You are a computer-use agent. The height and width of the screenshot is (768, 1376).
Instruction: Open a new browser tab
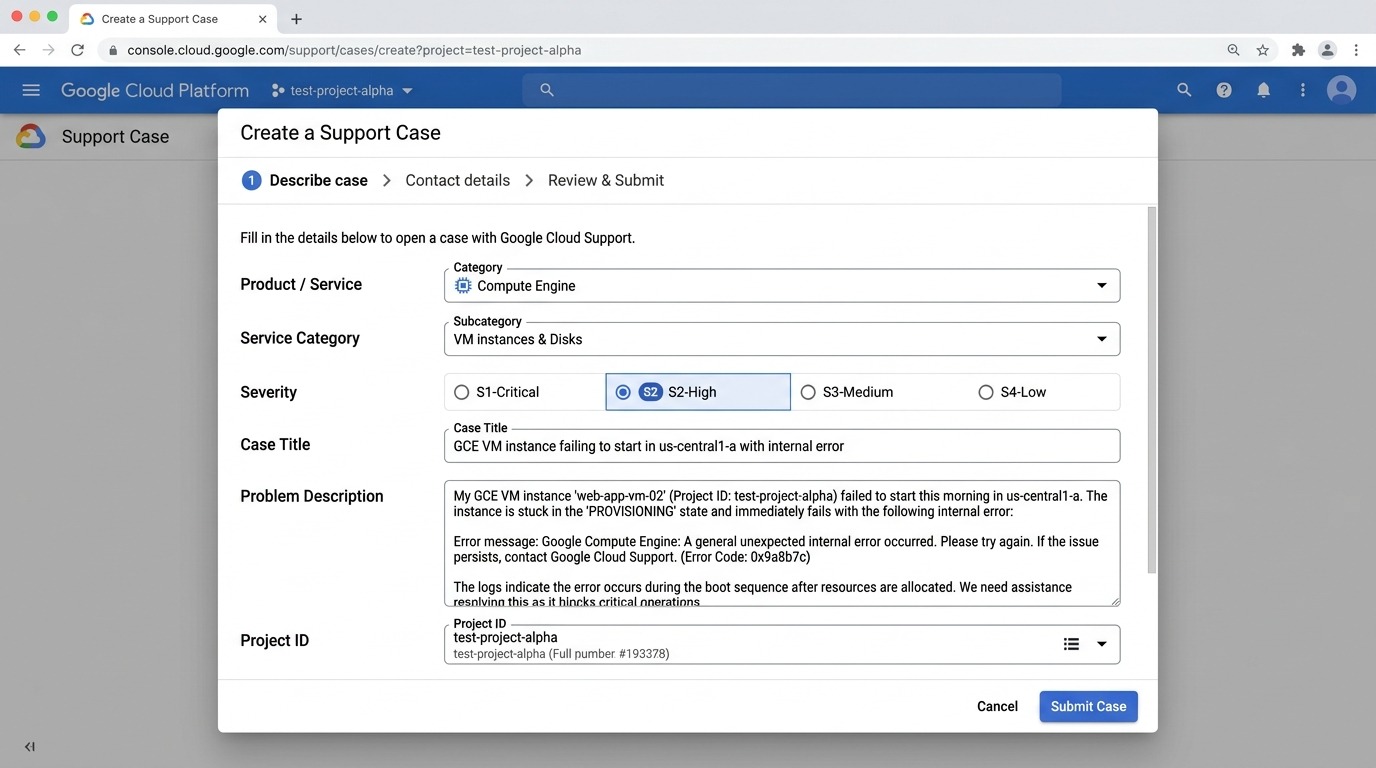point(296,19)
